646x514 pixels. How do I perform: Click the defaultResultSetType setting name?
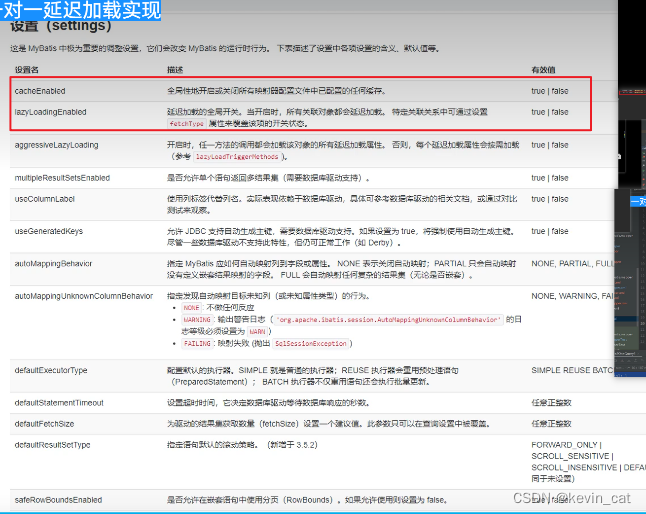52,445
